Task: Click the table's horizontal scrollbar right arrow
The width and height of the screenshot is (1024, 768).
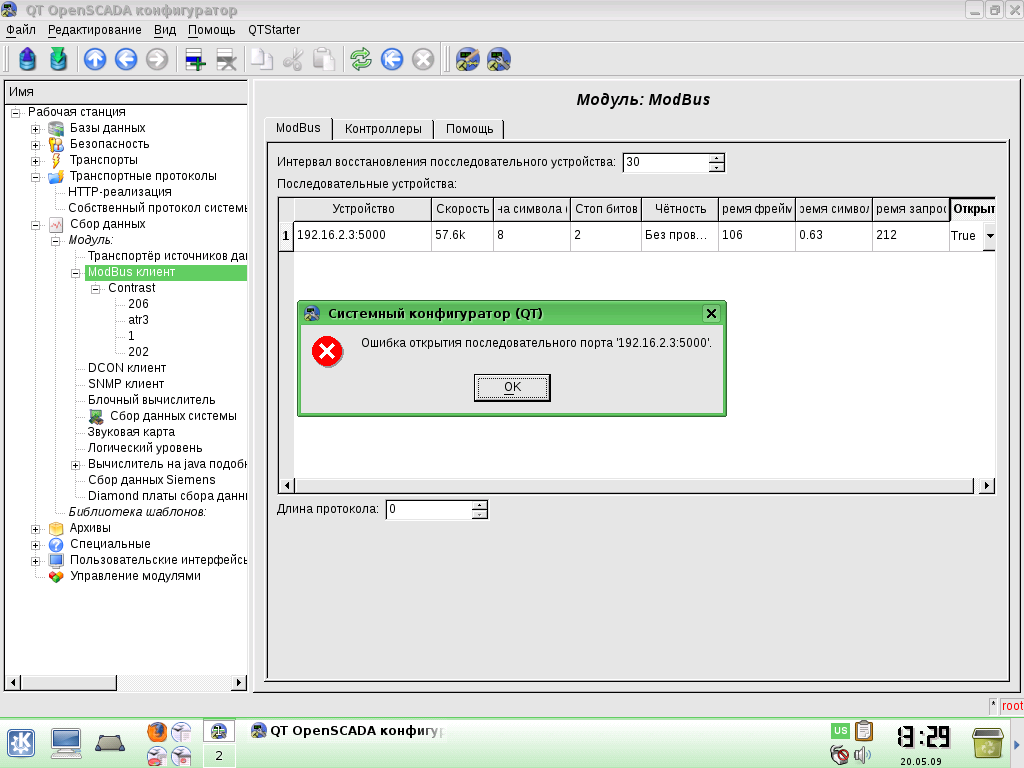Action: (987, 485)
